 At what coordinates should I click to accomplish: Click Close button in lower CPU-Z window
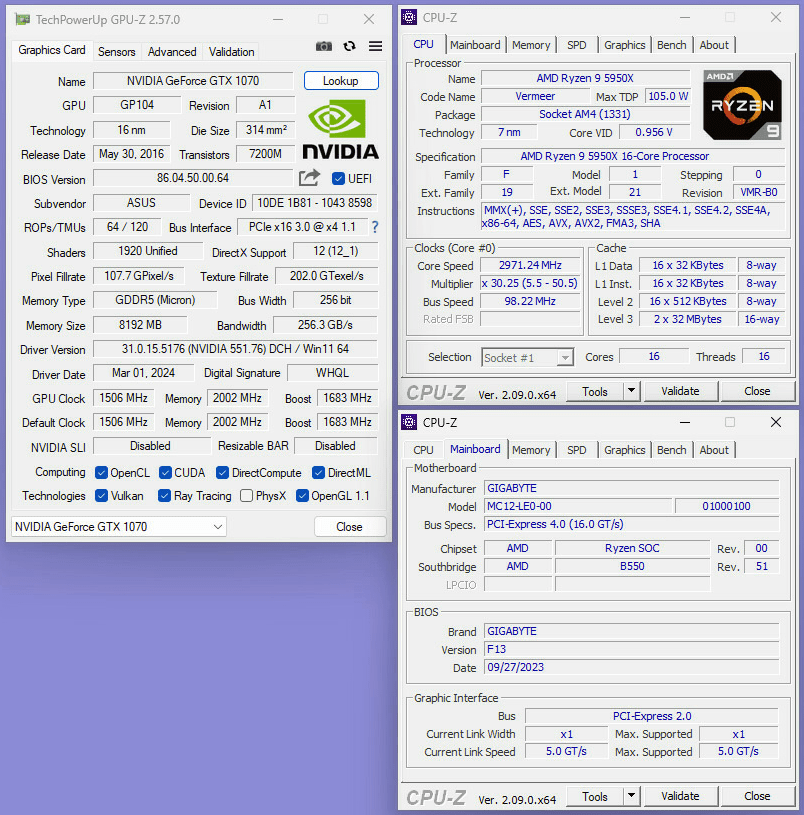[x=757, y=796]
